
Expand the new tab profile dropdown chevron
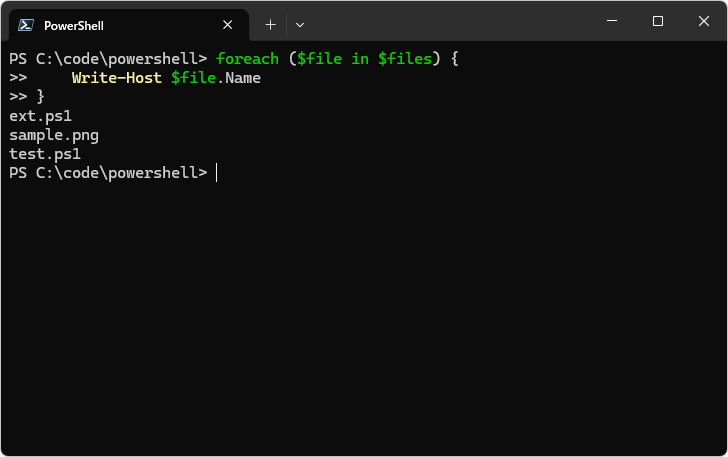point(300,25)
